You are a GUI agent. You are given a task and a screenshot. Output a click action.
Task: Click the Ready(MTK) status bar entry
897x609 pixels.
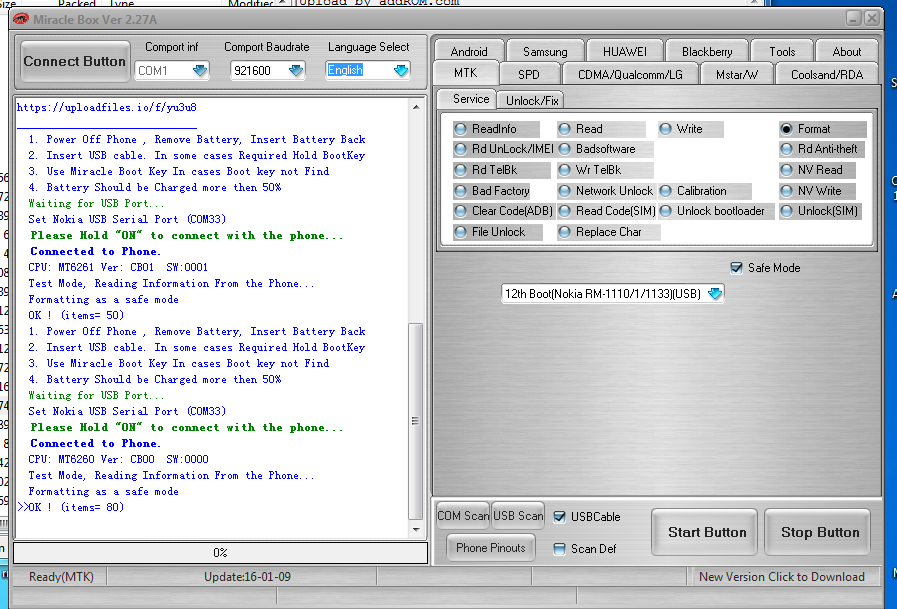(x=61, y=577)
